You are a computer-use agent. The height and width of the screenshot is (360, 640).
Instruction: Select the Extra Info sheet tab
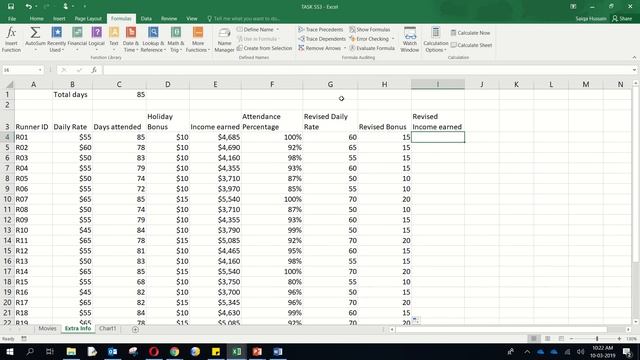[x=78, y=328]
